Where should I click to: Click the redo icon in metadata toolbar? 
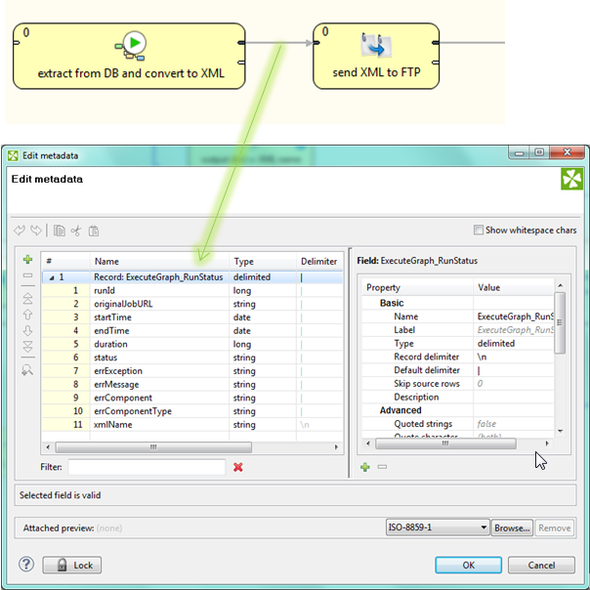click(x=36, y=230)
